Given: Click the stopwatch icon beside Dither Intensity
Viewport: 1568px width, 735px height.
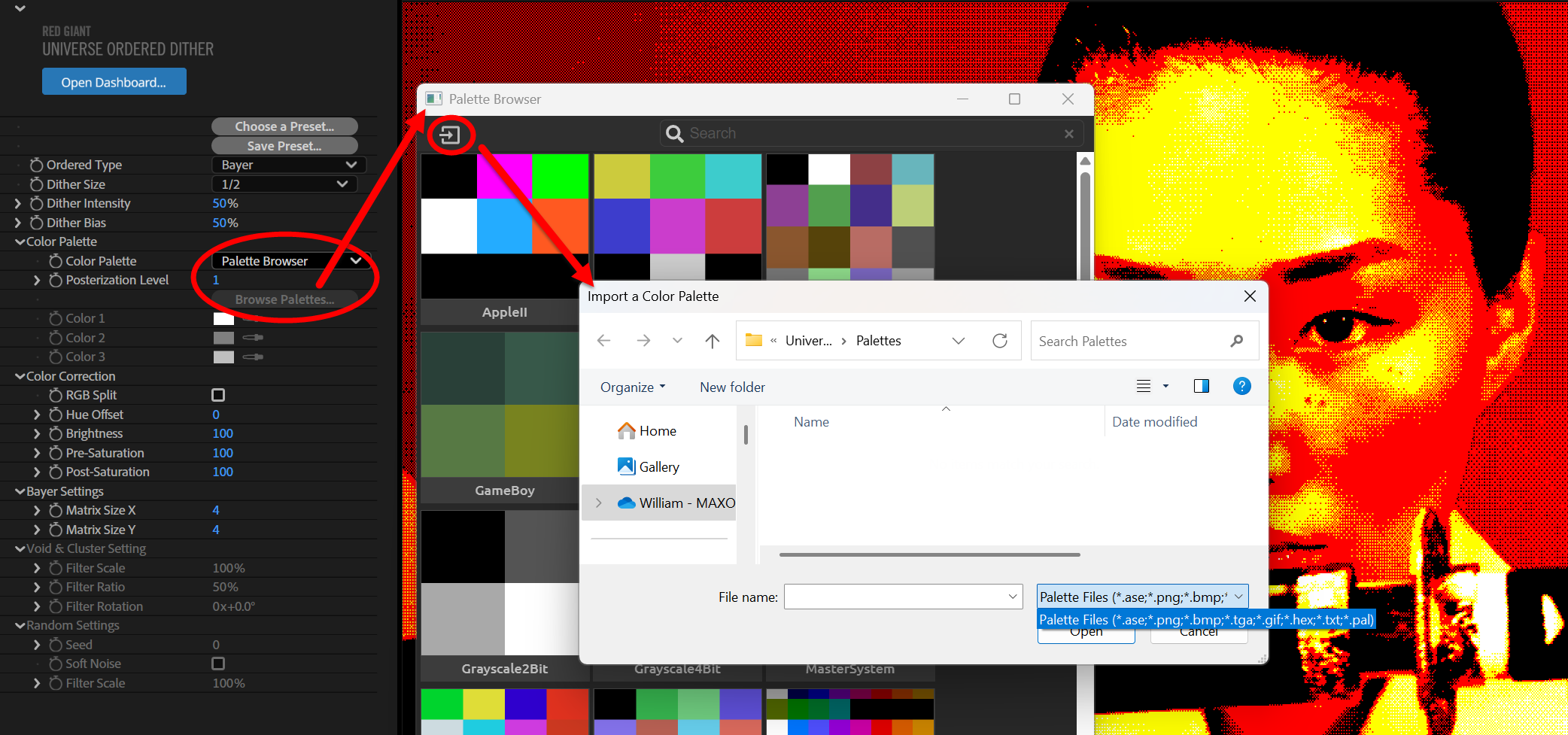Looking at the screenshot, I should point(36,203).
